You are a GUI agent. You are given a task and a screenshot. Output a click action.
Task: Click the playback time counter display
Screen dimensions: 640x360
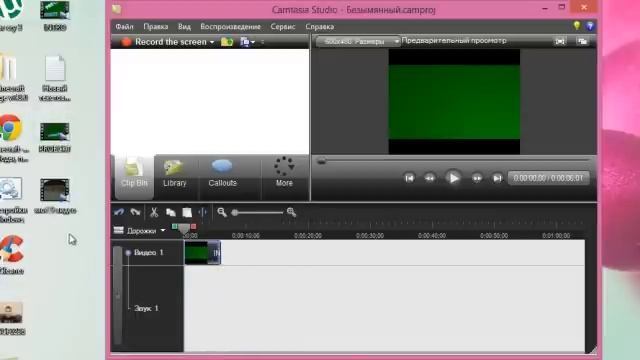(x=548, y=178)
